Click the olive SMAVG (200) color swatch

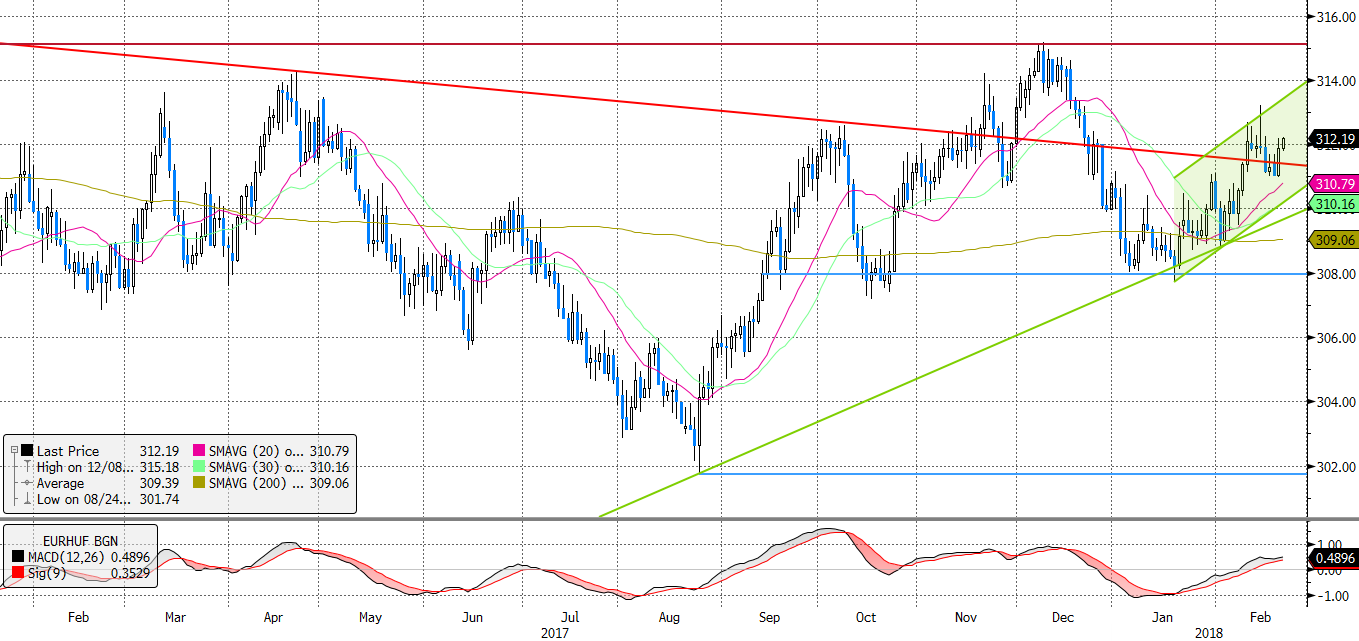coord(199,483)
